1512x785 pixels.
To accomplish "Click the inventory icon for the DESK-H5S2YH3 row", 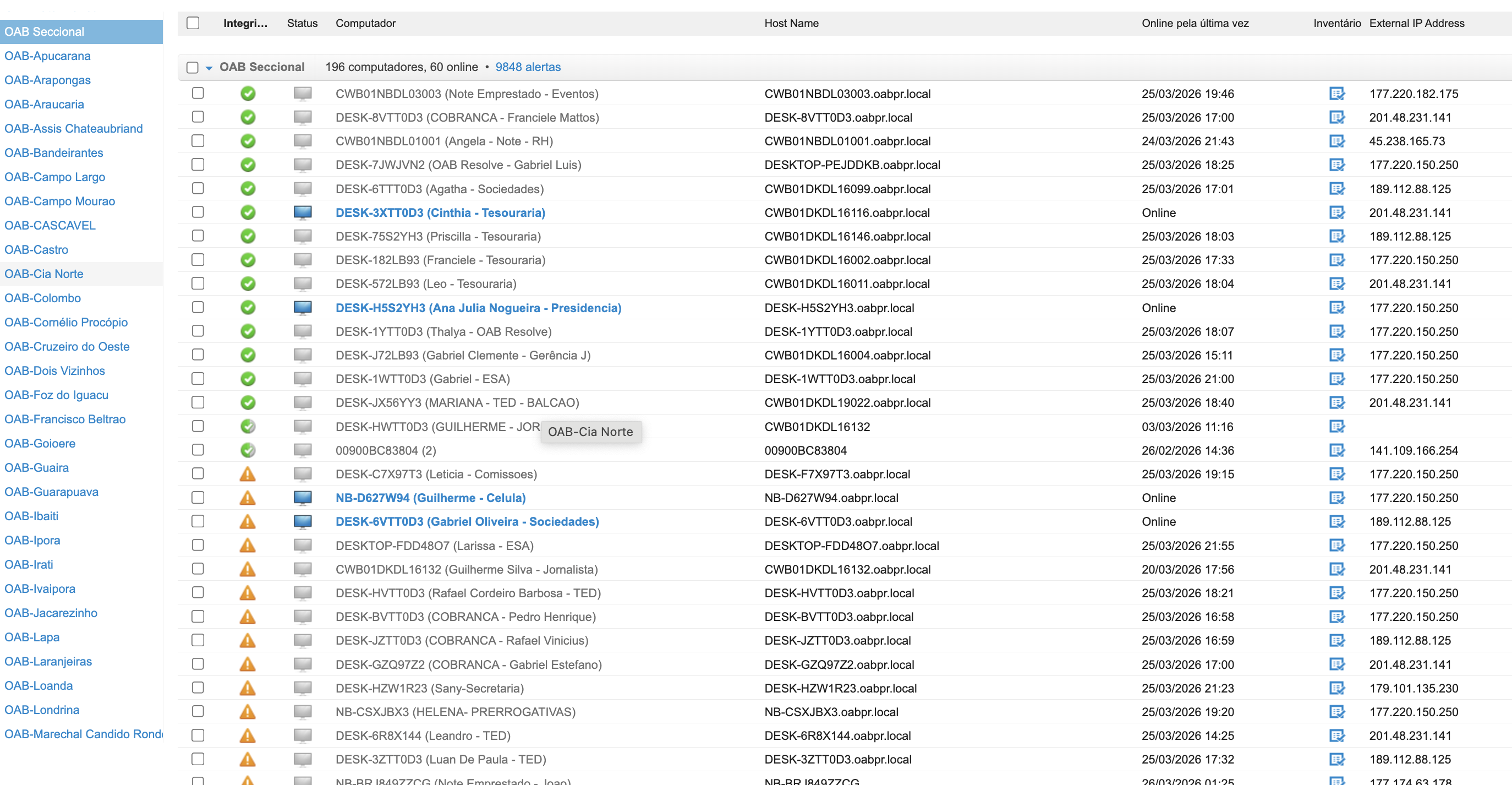I will (1336, 308).
